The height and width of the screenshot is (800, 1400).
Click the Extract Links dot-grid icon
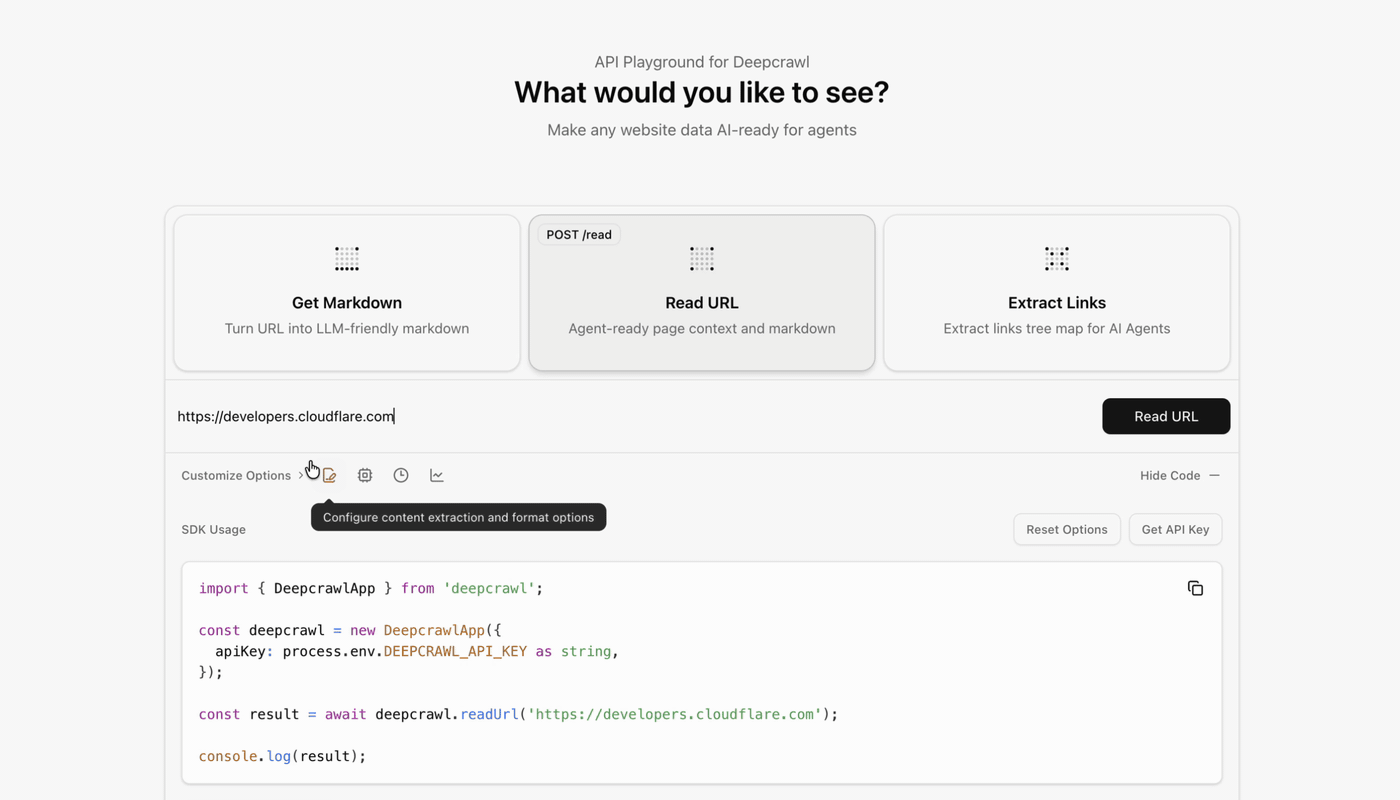click(1057, 259)
